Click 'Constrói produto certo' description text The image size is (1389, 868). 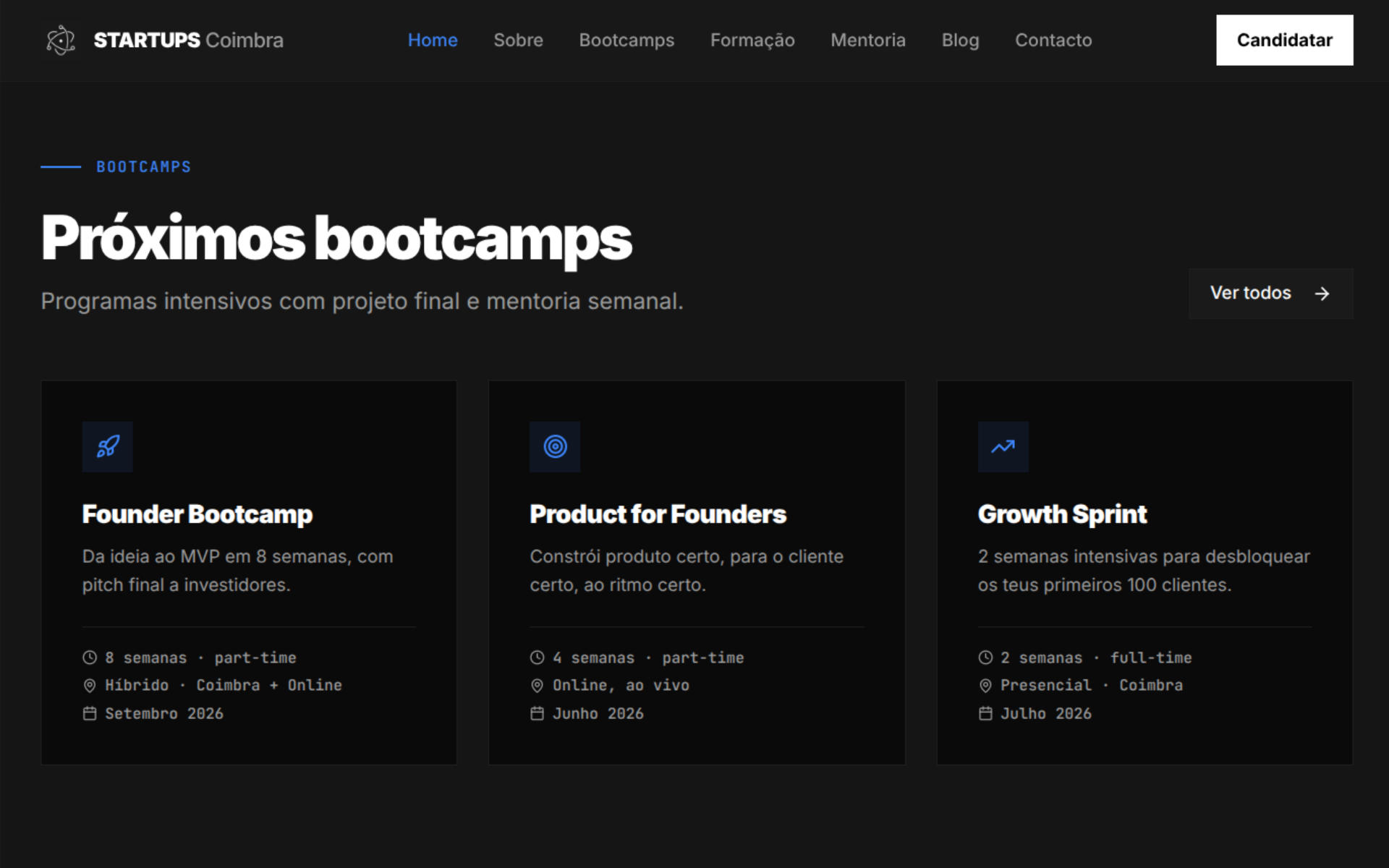687,570
